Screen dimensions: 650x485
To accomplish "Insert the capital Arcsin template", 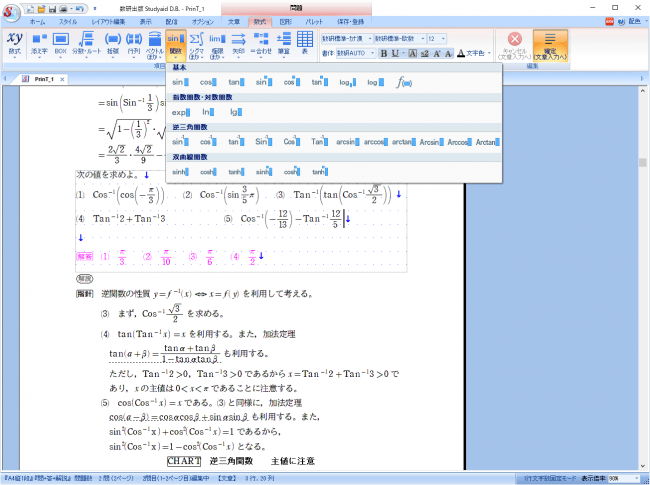I will click(x=432, y=142).
